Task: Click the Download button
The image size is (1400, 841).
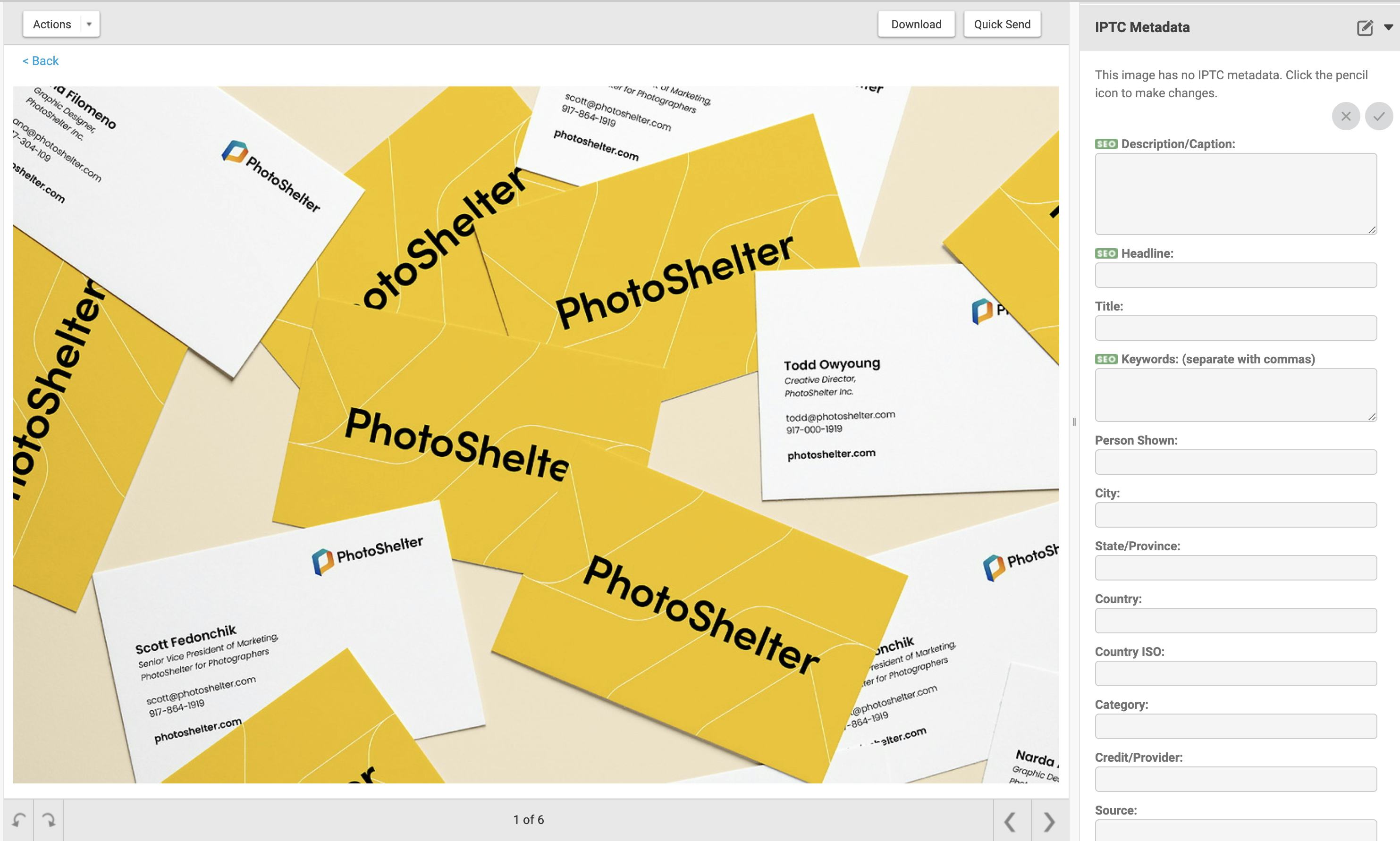Action: click(x=915, y=25)
